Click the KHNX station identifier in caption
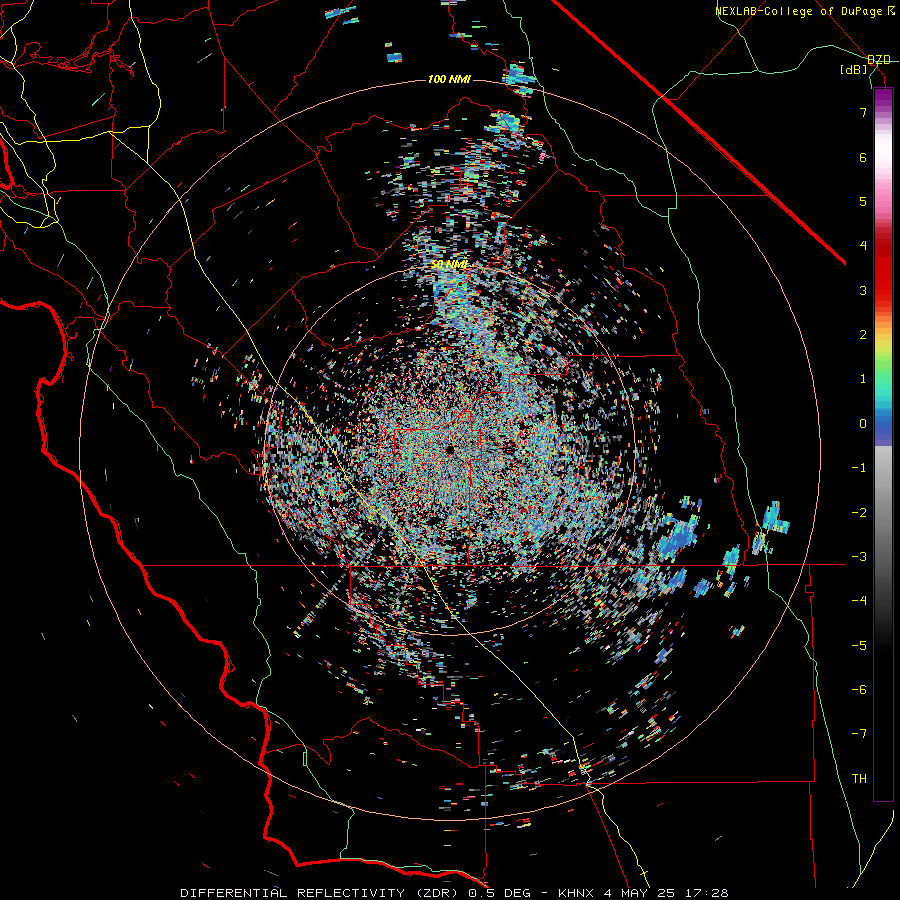This screenshot has height=900, width=900. pos(577,893)
